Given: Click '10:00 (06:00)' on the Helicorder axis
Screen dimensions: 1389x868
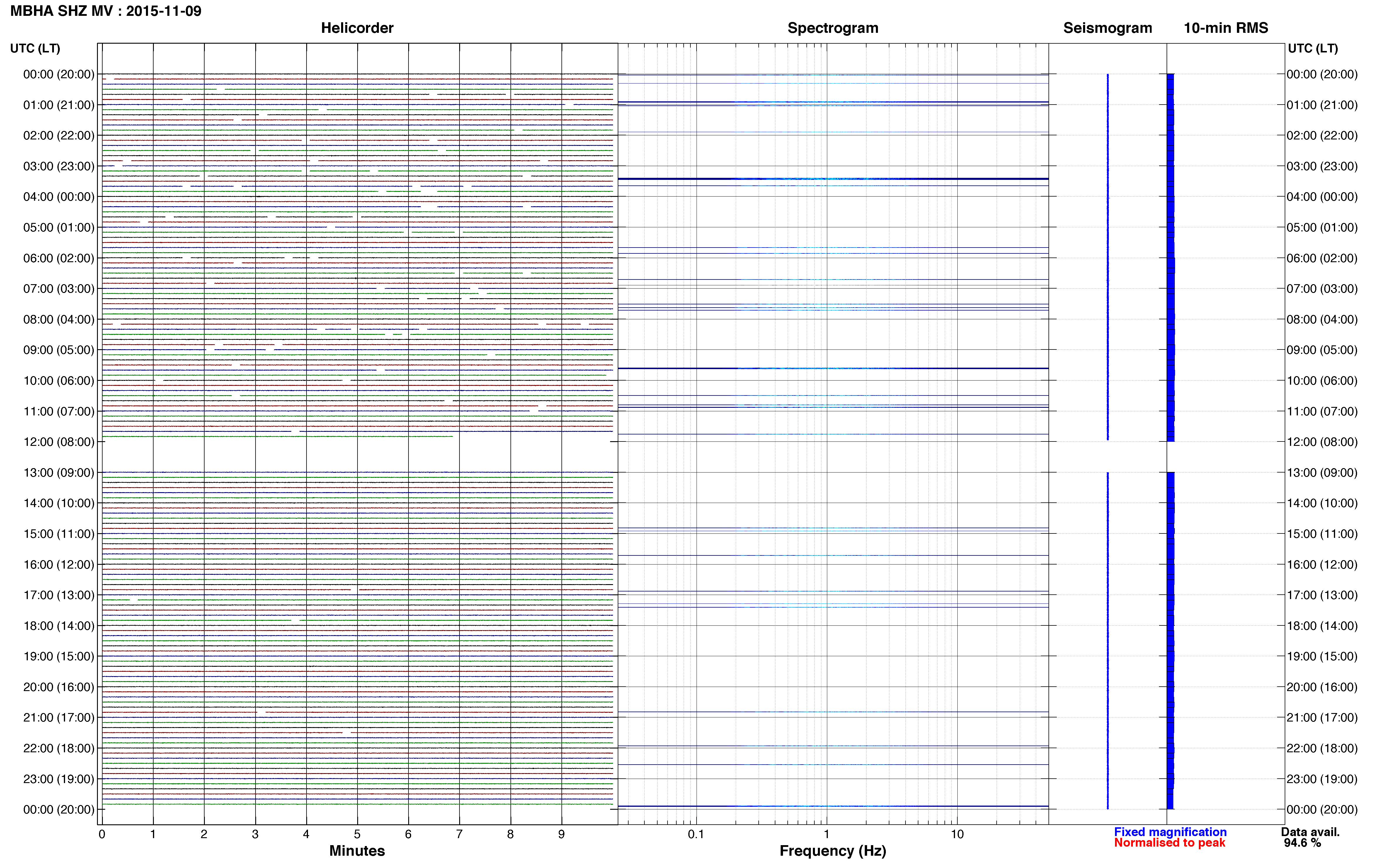Looking at the screenshot, I should pos(59,381).
